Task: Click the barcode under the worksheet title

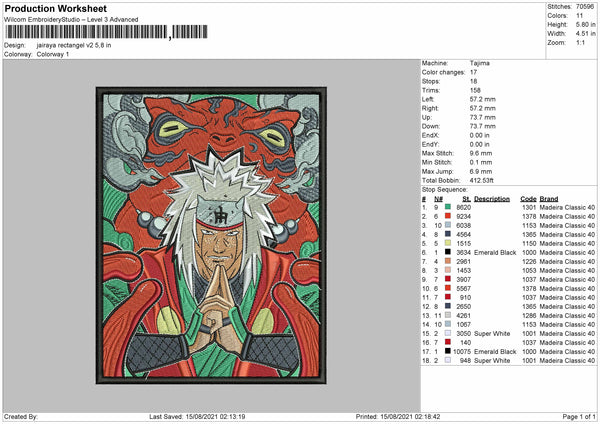Action: [x=106, y=32]
